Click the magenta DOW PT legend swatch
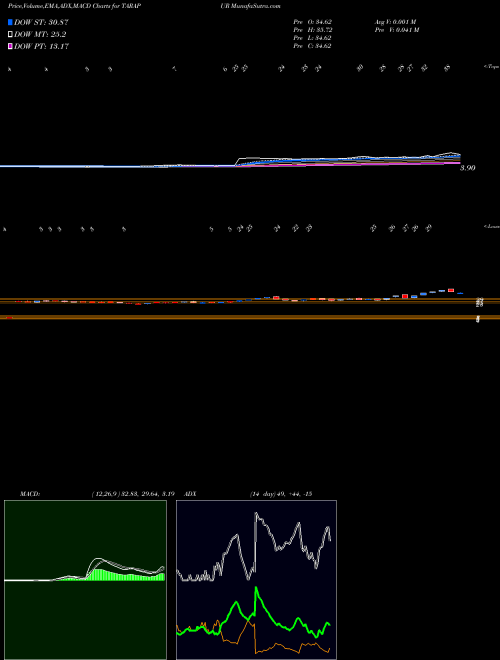Screen dimensions: 500x660 (x=10, y=46)
